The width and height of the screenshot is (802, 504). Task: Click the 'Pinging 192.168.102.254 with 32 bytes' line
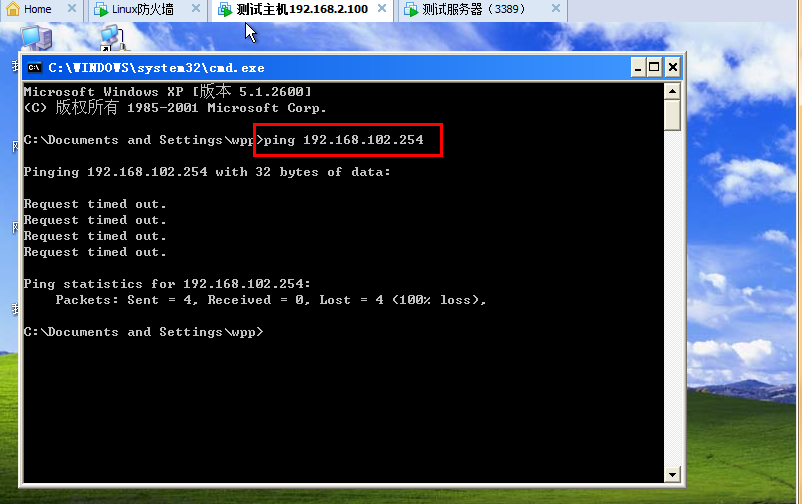click(x=207, y=172)
